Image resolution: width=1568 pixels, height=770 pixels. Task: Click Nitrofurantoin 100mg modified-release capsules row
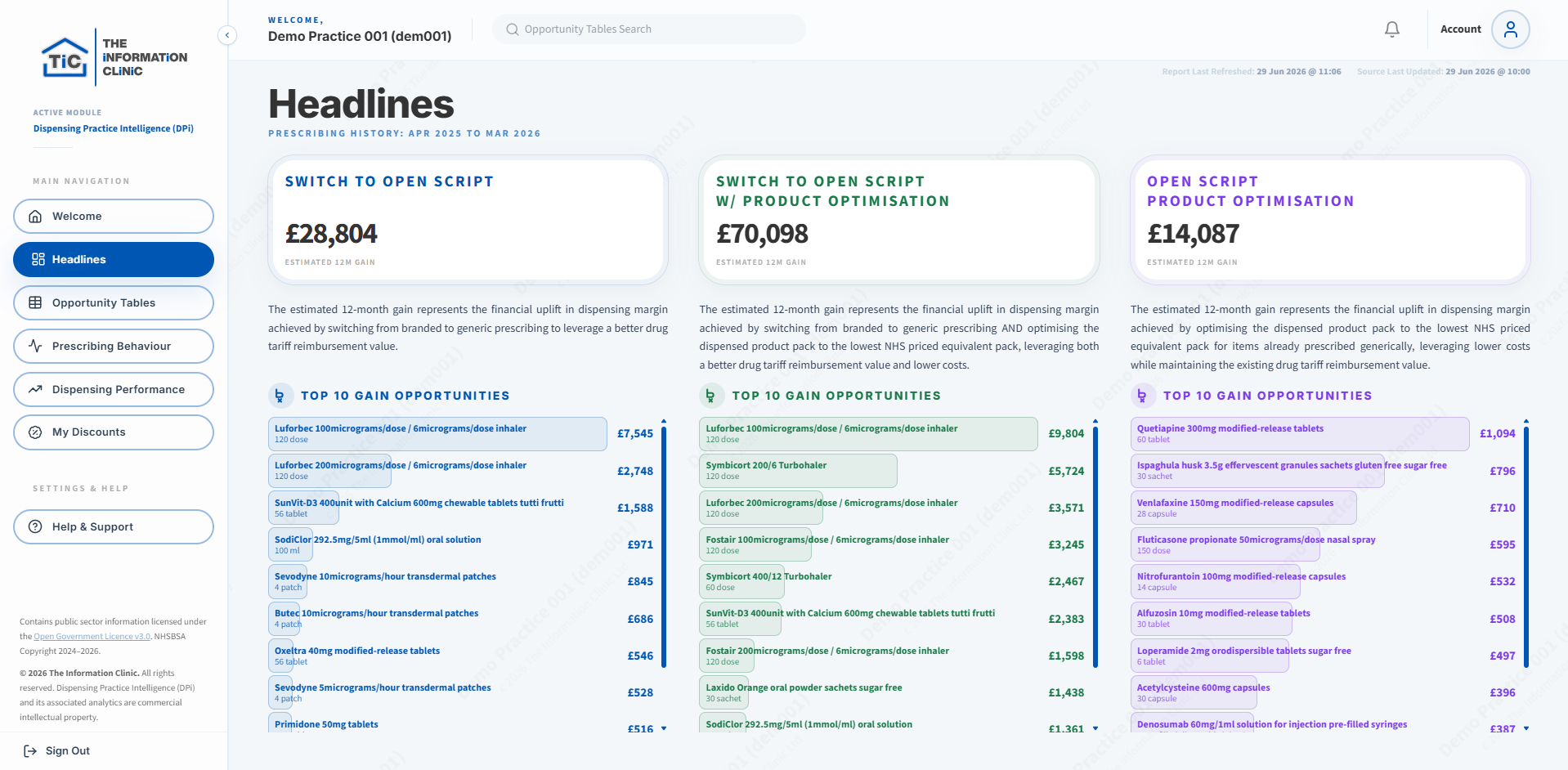point(1325,581)
